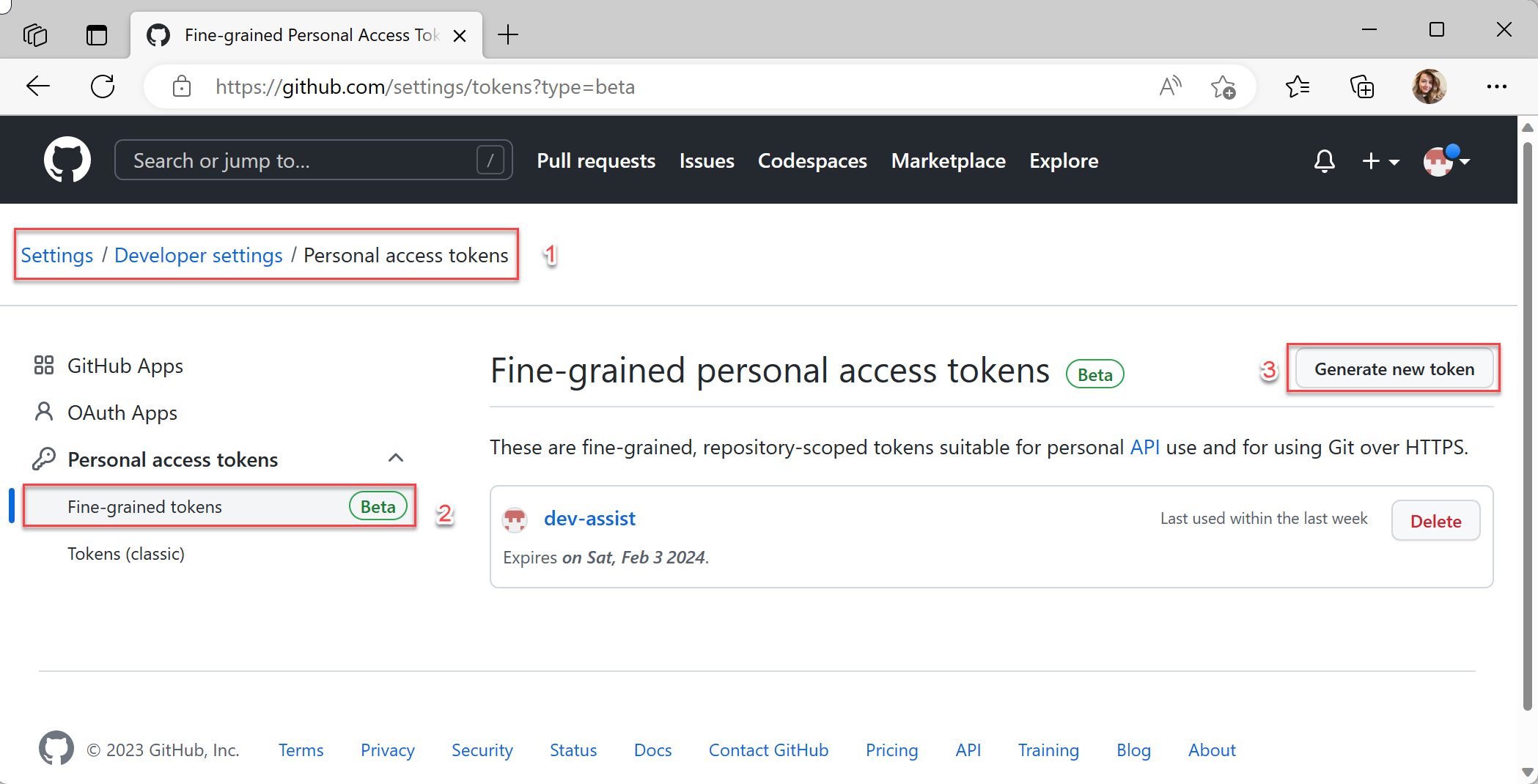The image size is (1538, 784).
Task: Close the Fine-grained Personal Access Tokens tab
Action: coord(460,36)
